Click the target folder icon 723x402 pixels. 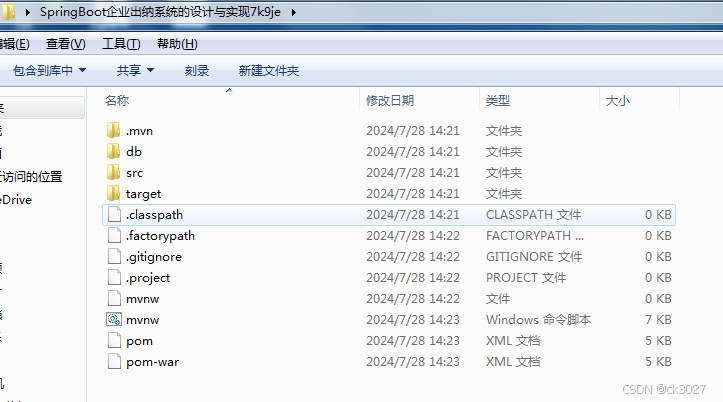point(113,194)
